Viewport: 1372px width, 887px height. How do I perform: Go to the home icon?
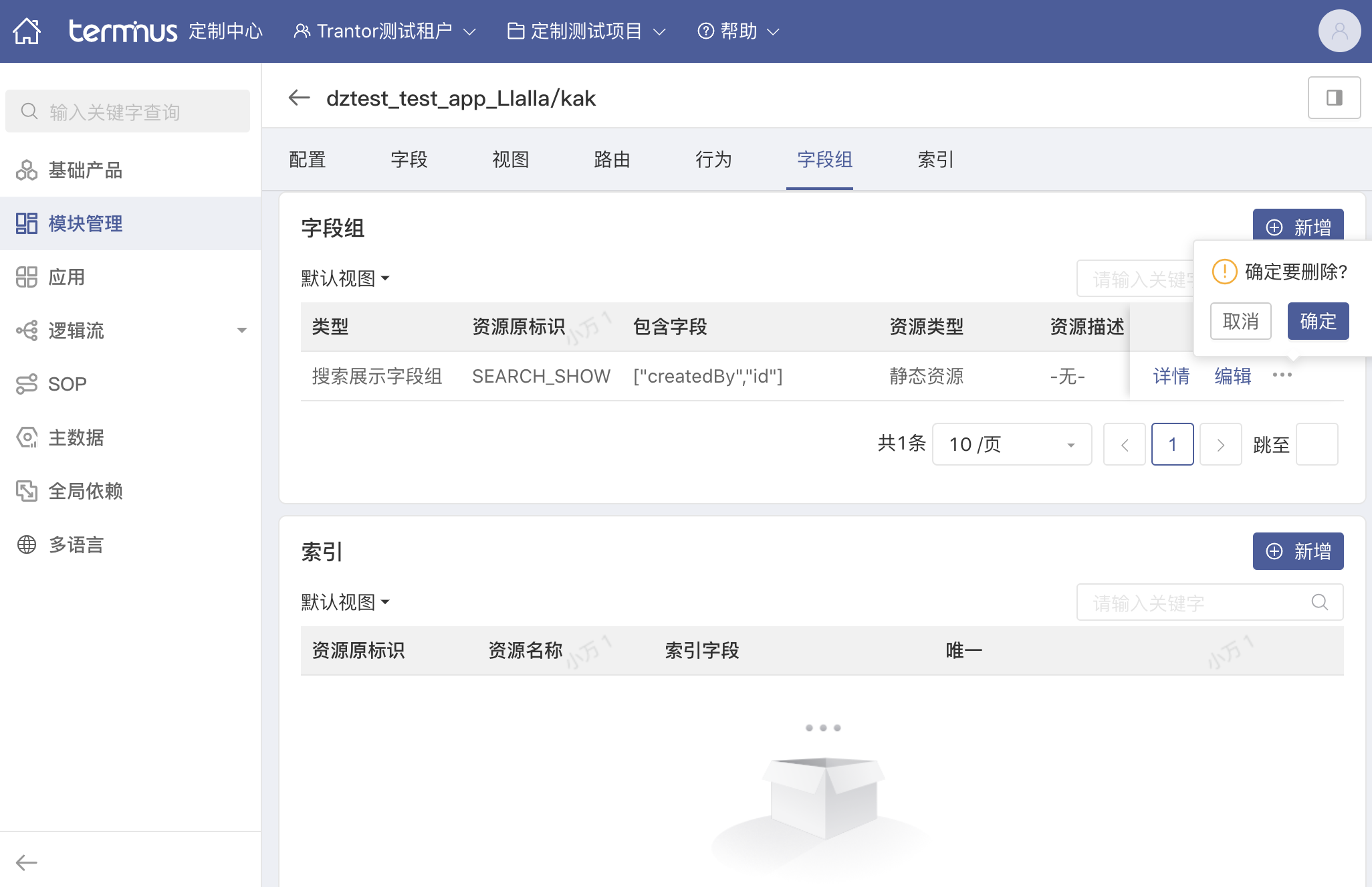click(x=27, y=31)
